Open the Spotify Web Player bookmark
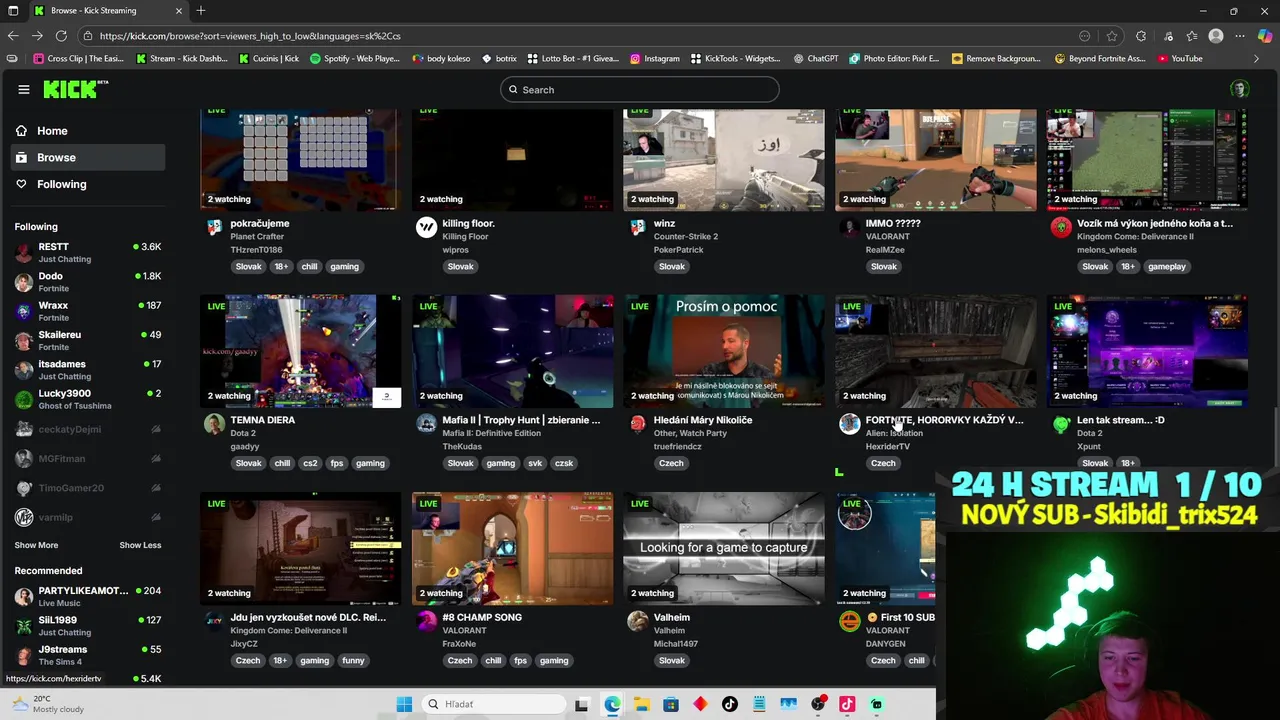The height and width of the screenshot is (720, 1280). [x=355, y=59]
